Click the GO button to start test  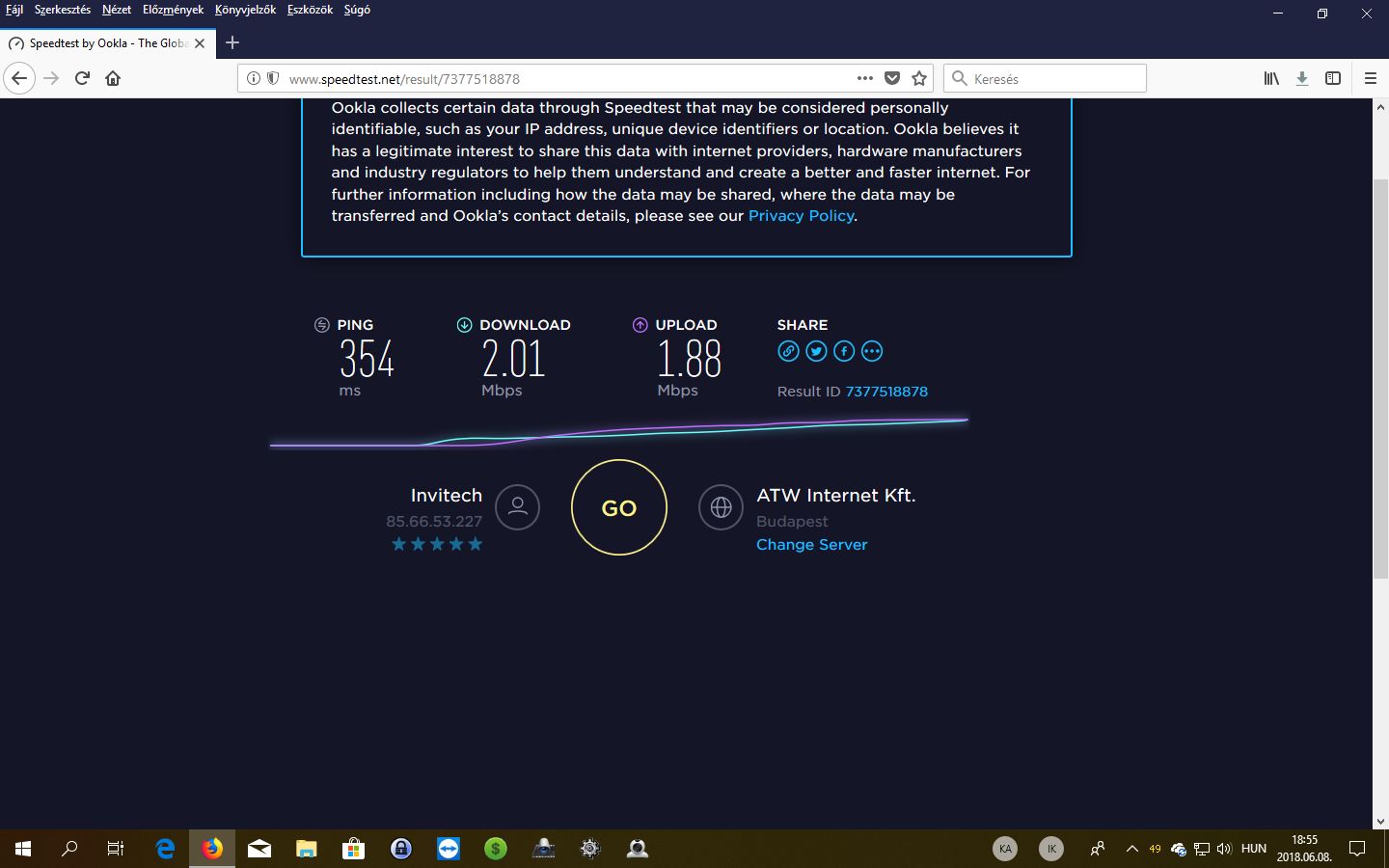(619, 507)
